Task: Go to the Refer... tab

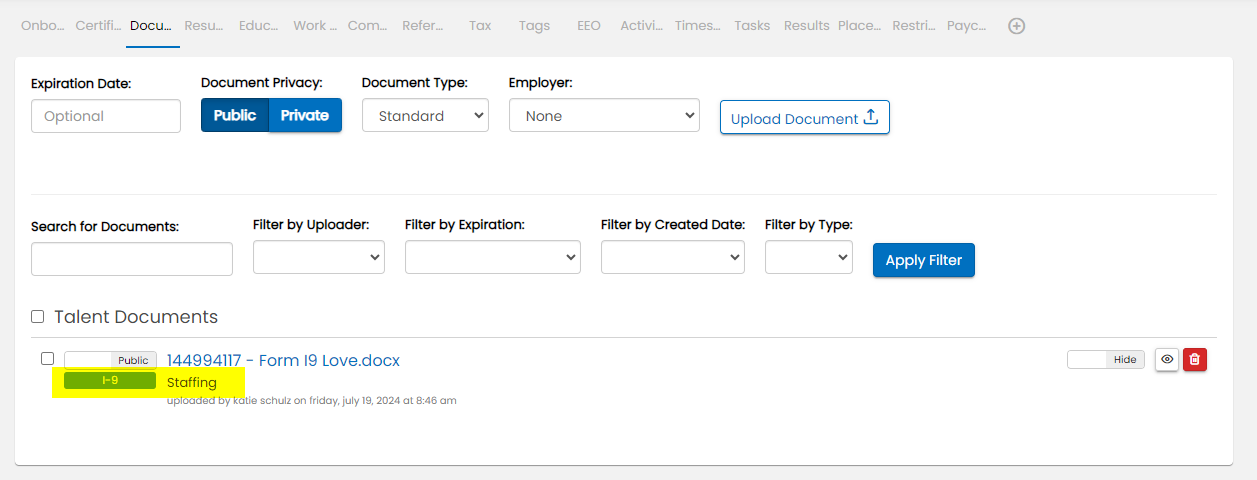Action: pos(423,26)
